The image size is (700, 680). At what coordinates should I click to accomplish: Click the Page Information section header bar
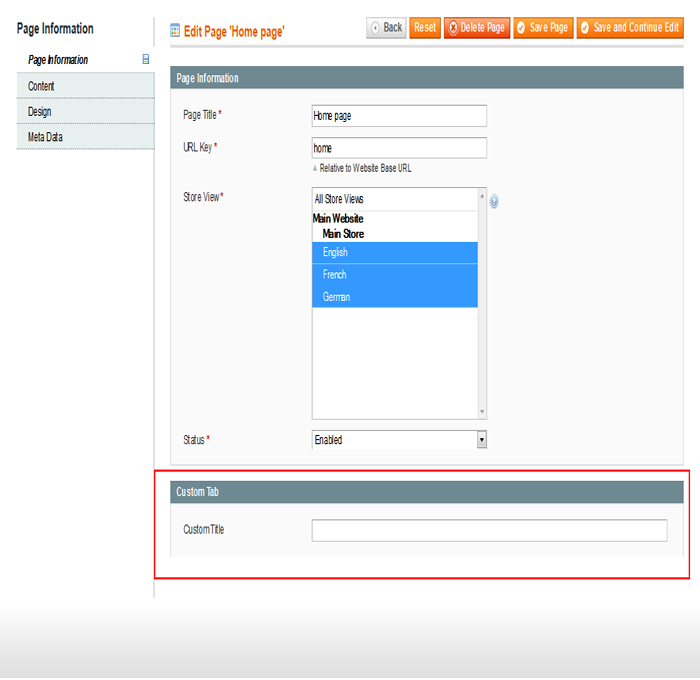coord(427,78)
